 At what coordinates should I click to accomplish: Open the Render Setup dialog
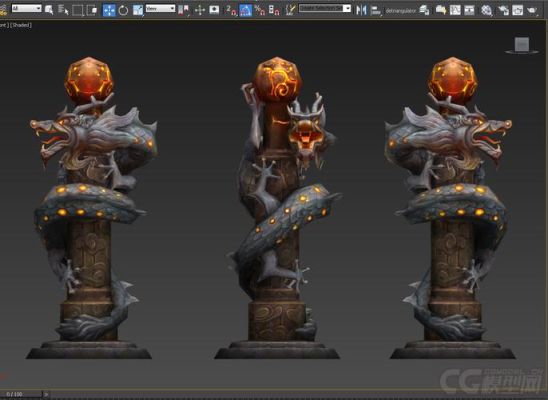[503, 10]
